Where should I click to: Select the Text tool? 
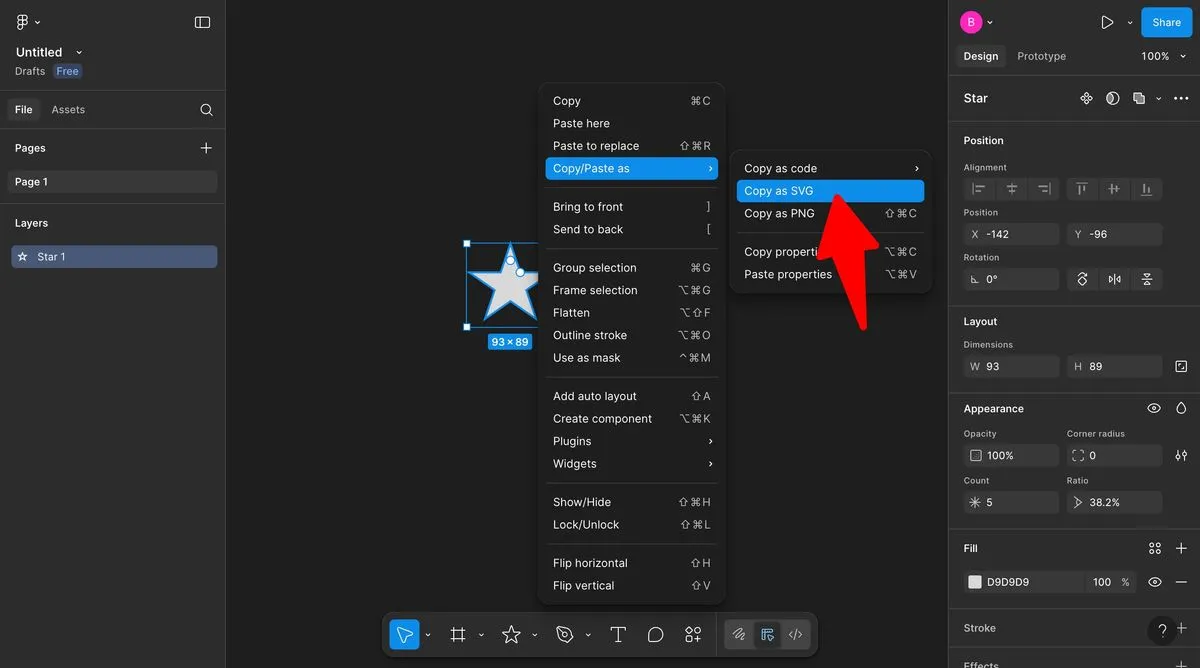point(618,635)
